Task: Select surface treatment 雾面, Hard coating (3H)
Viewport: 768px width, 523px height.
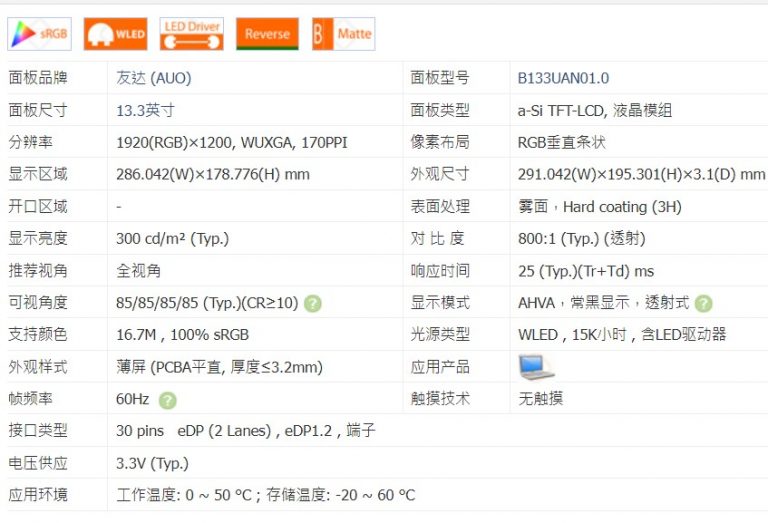Action: coord(600,207)
